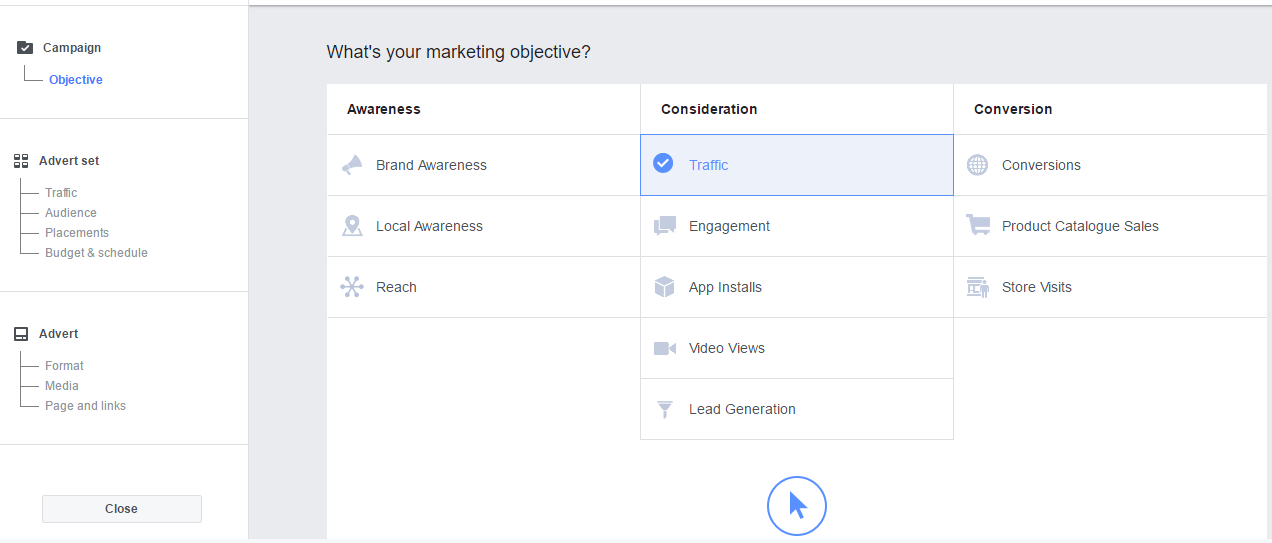Open the Page and links section

click(x=85, y=406)
